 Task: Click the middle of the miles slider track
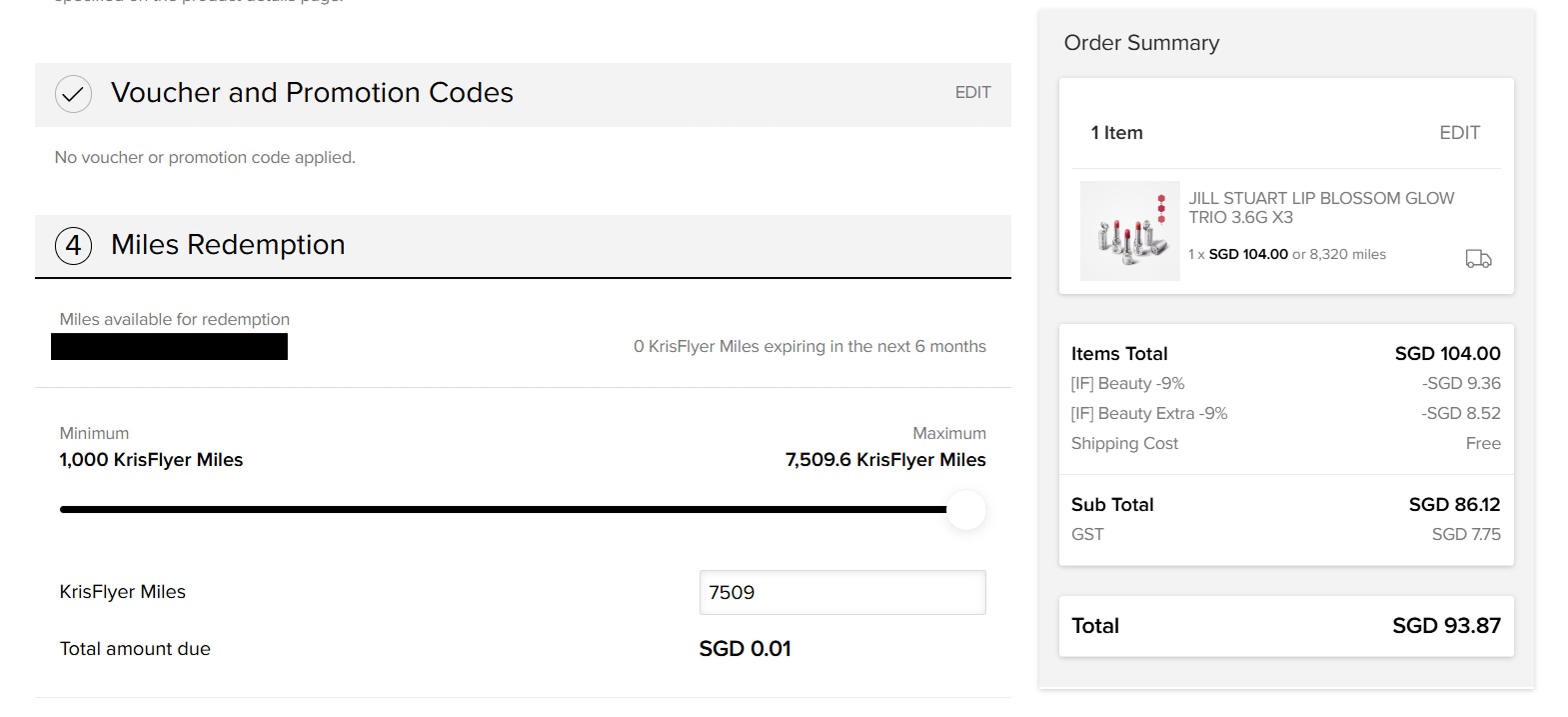pos(504,509)
